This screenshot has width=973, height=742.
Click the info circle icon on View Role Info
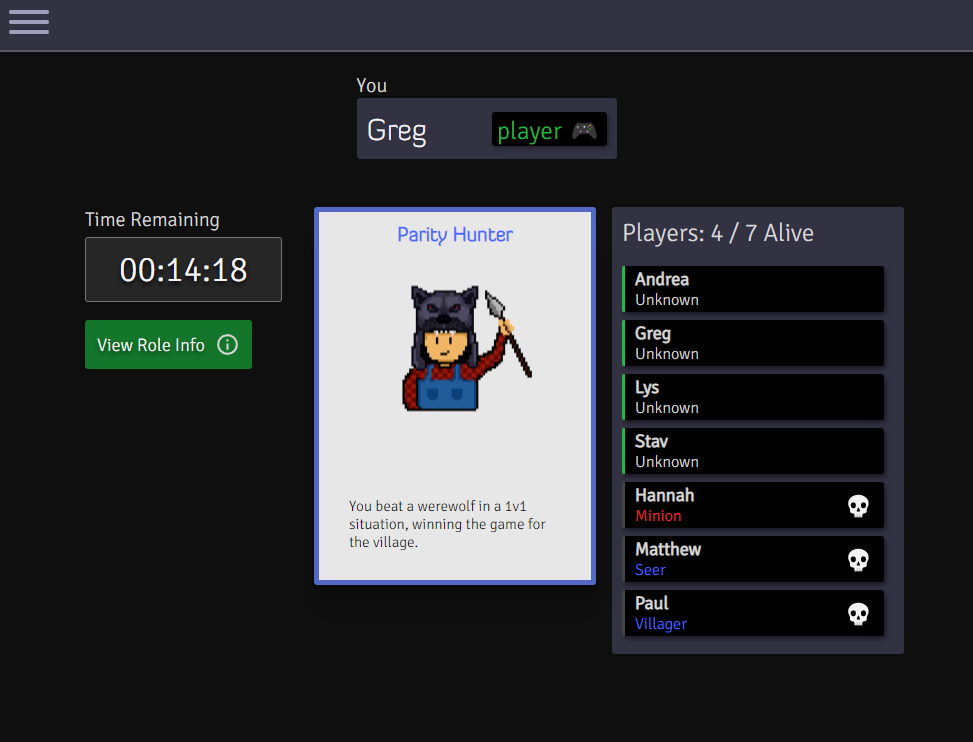[228, 345]
